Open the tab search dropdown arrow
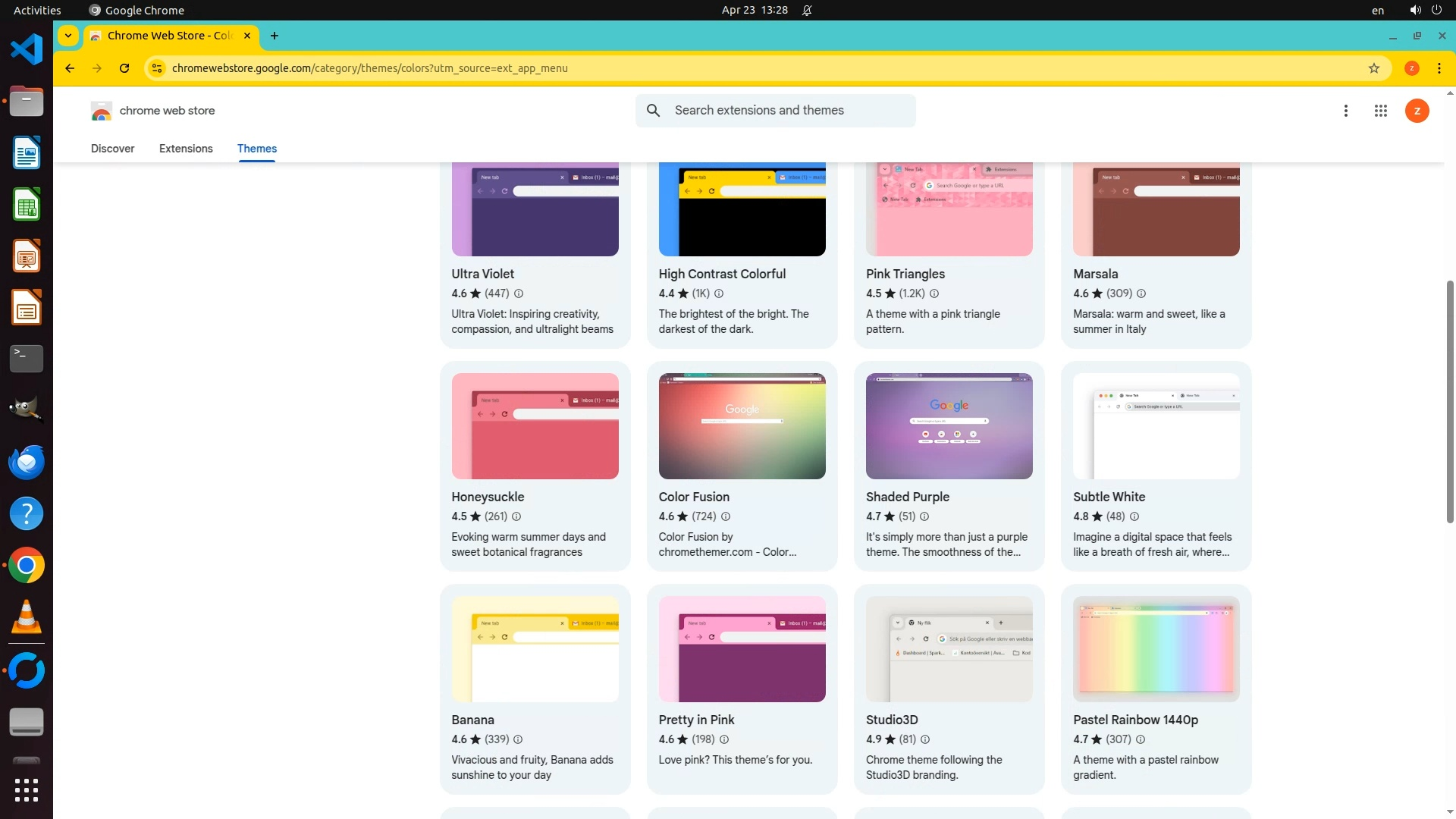 pos(68,36)
